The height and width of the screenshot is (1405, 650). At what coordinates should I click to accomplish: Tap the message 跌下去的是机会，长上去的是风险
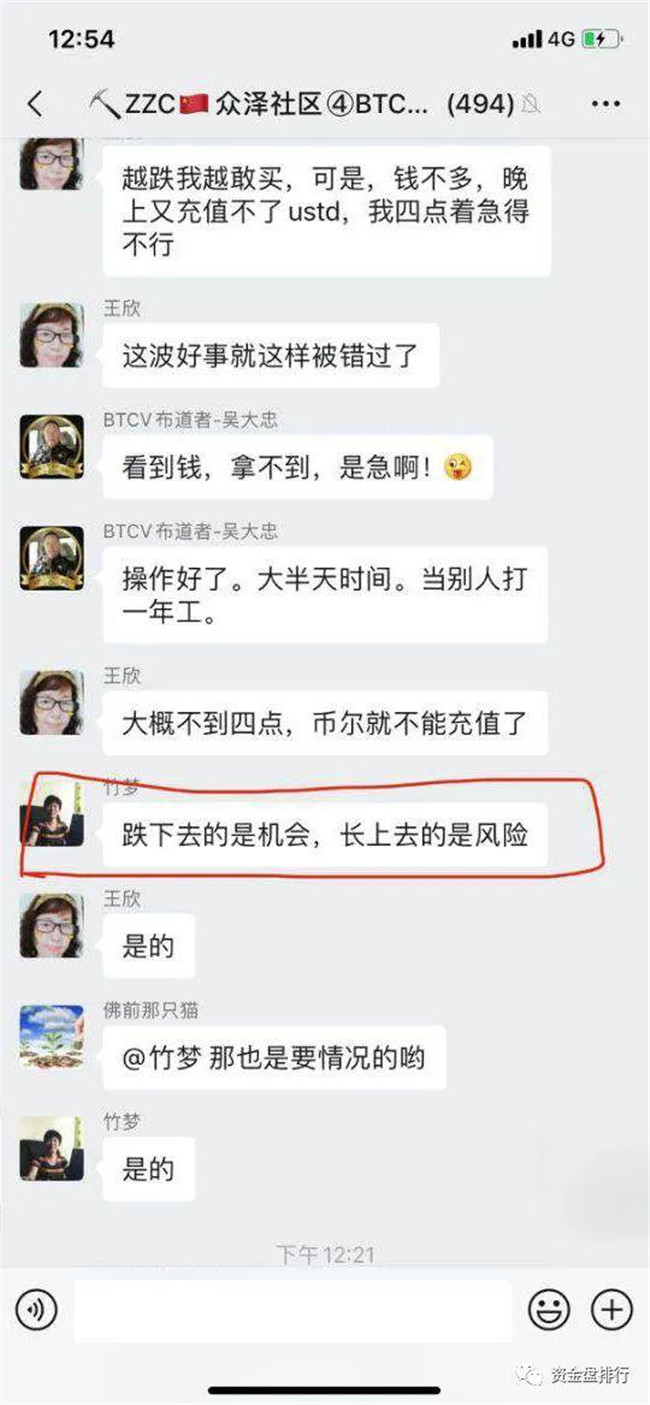tap(325, 833)
